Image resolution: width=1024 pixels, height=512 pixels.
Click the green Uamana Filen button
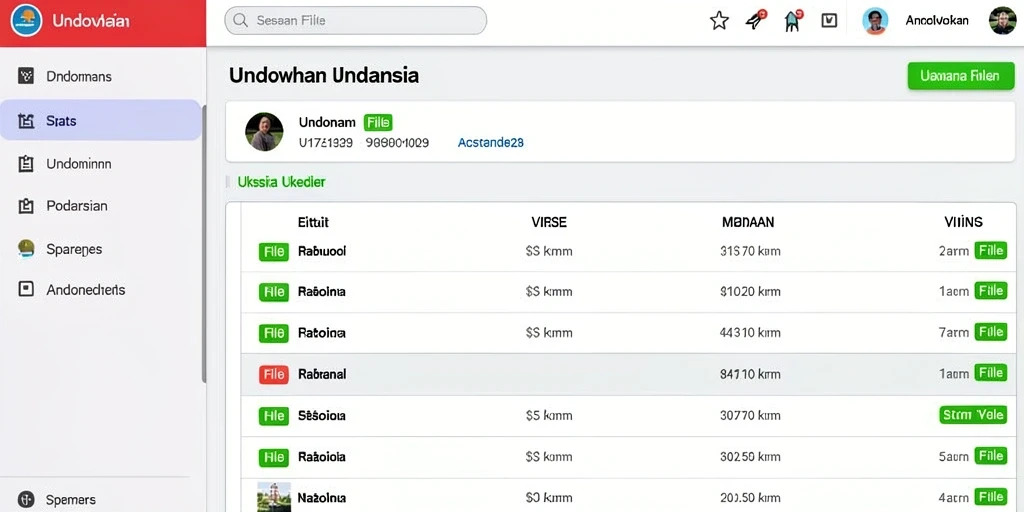coord(961,76)
